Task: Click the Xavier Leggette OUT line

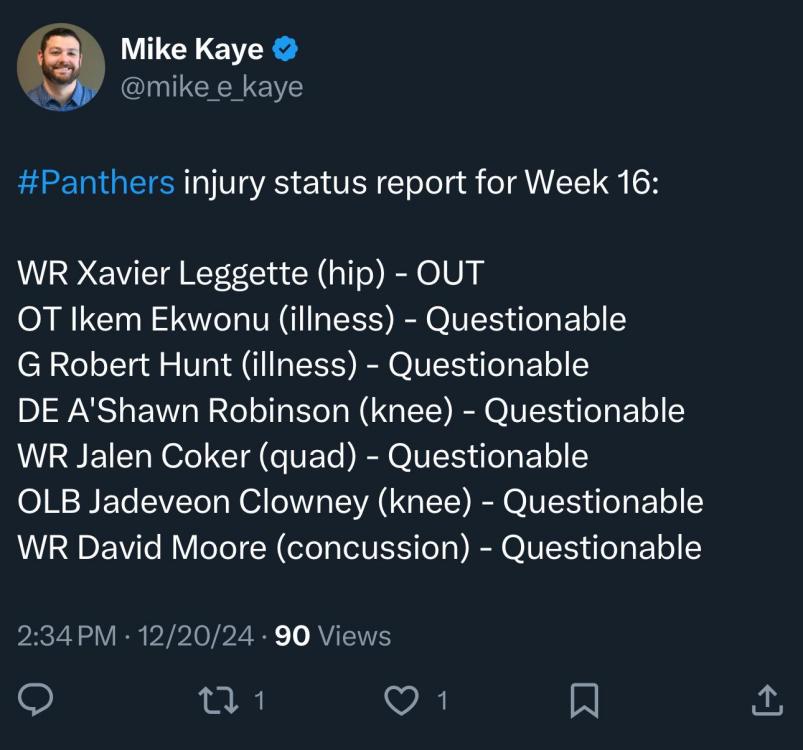Action: [x=250, y=273]
